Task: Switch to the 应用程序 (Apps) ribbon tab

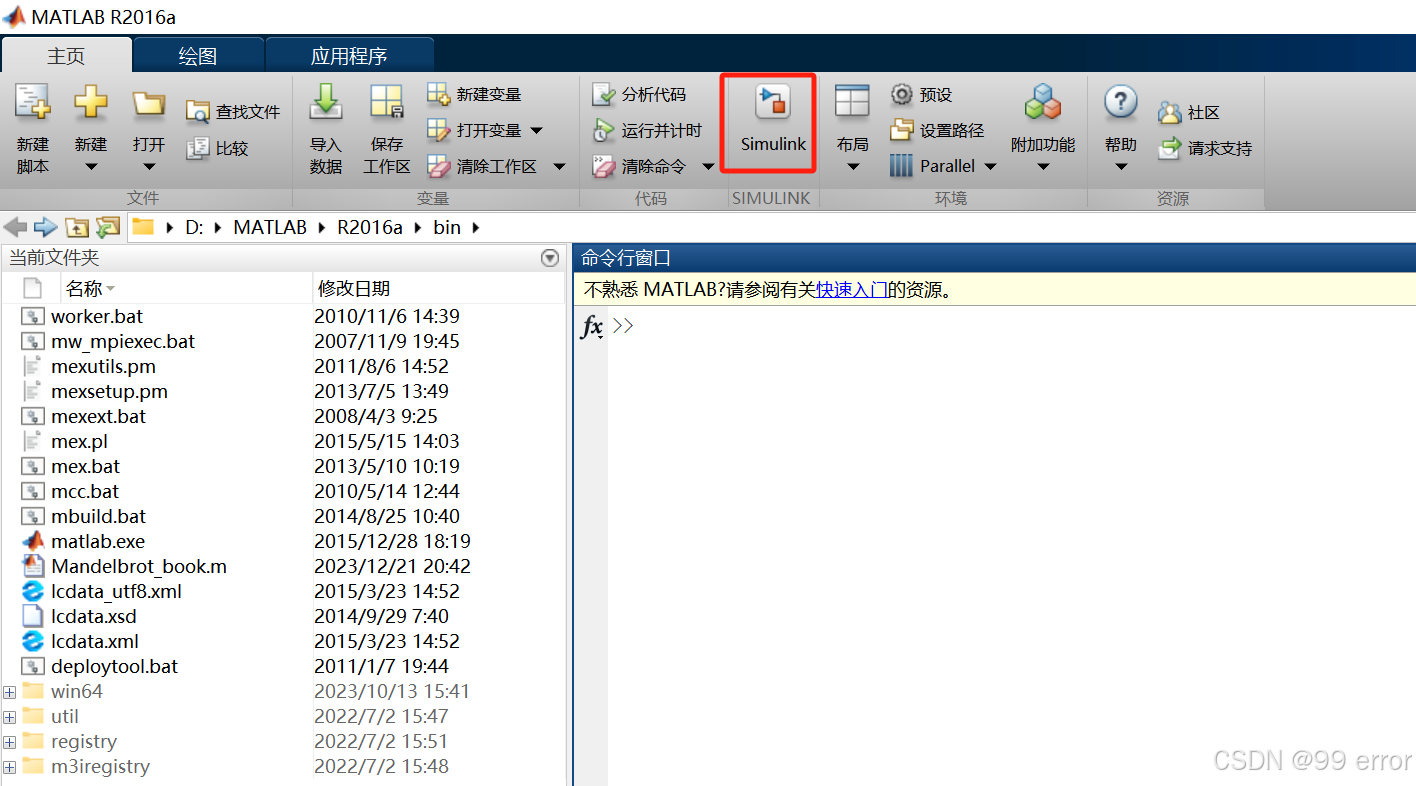Action: coord(349,54)
